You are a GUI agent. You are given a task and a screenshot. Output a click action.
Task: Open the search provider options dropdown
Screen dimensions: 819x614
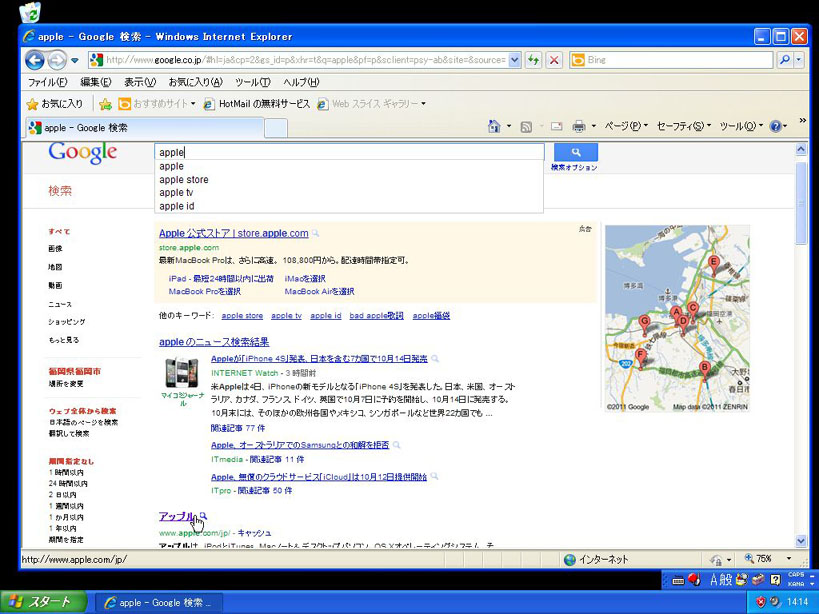pos(799,60)
